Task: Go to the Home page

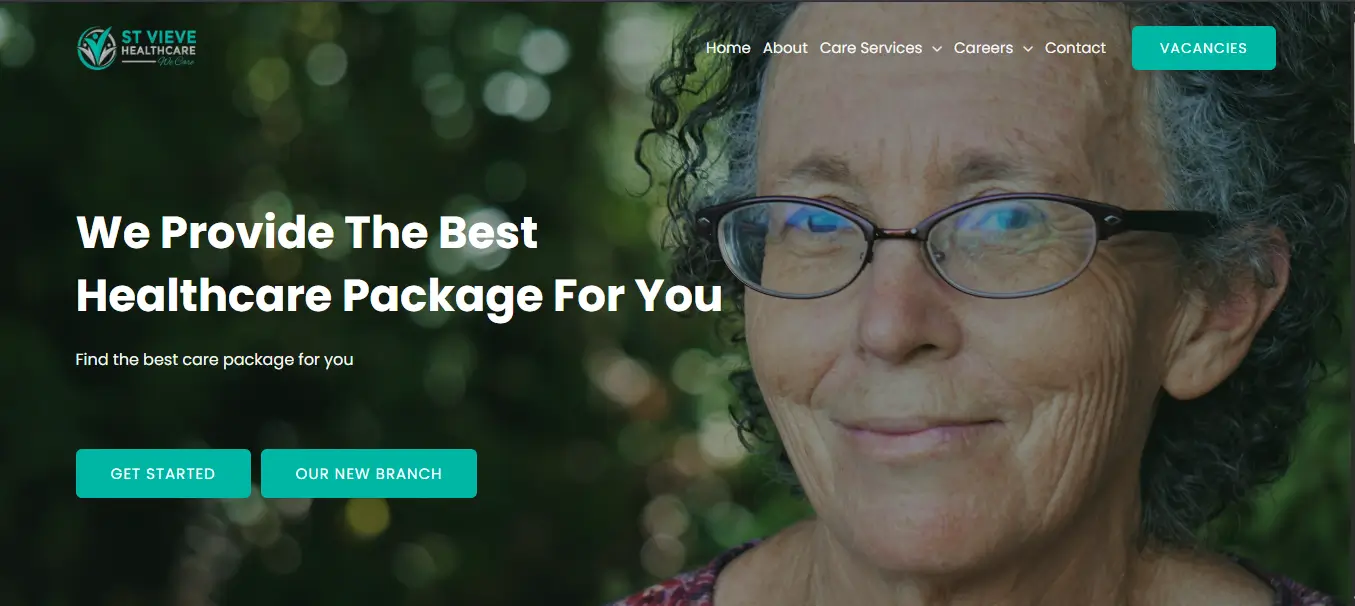Action: pos(728,48)
